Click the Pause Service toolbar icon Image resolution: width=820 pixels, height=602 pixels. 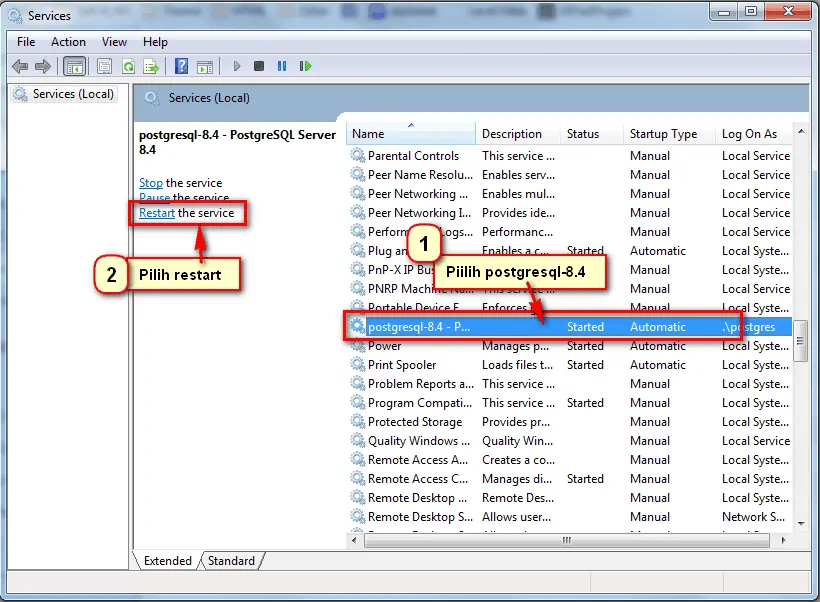tap(282, 66)
